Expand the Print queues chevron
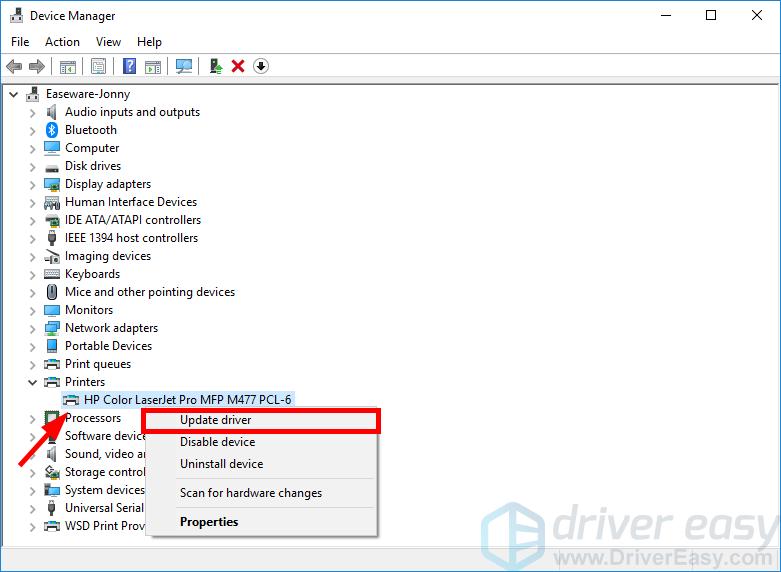Image resolution: width=781 pixels, height=572 pixels. tap(32, 365)
